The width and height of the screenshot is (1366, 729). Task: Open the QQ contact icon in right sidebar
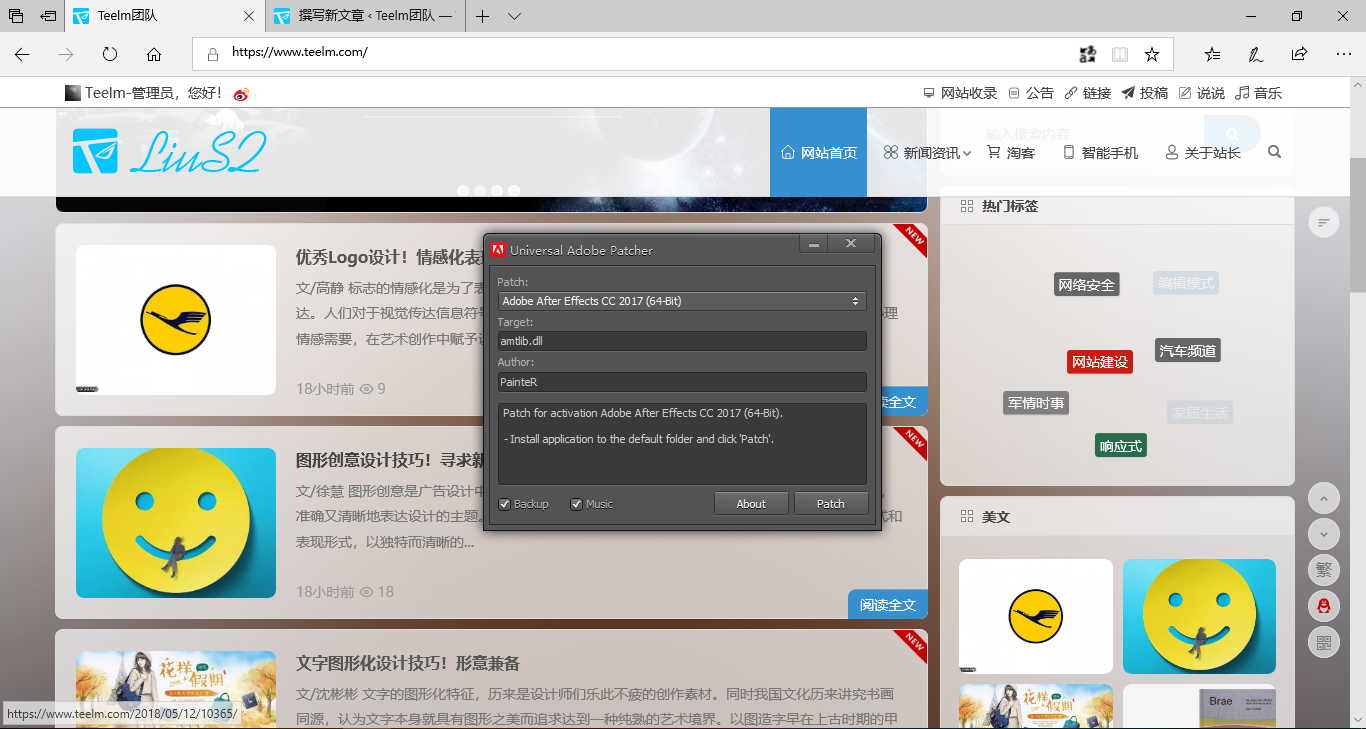1323,606
